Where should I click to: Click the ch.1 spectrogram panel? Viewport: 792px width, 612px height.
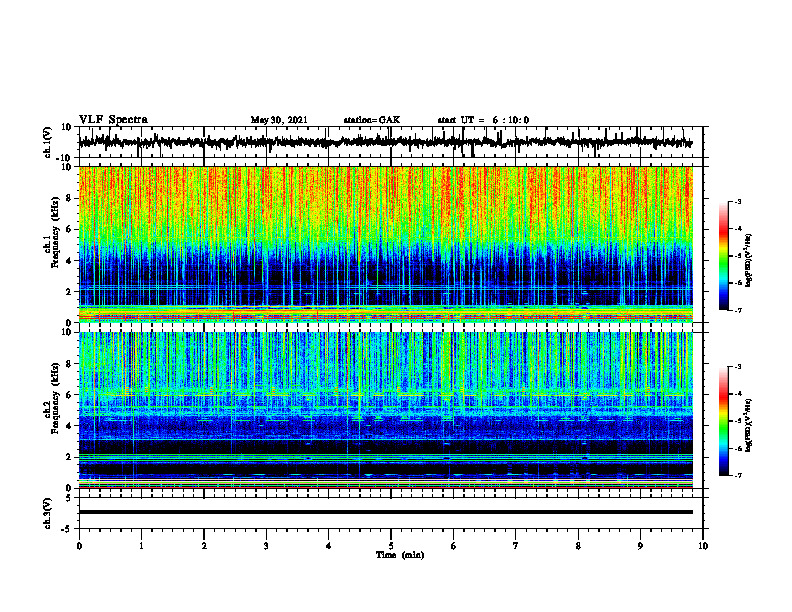pyautogui.click(x=385, y=244)
